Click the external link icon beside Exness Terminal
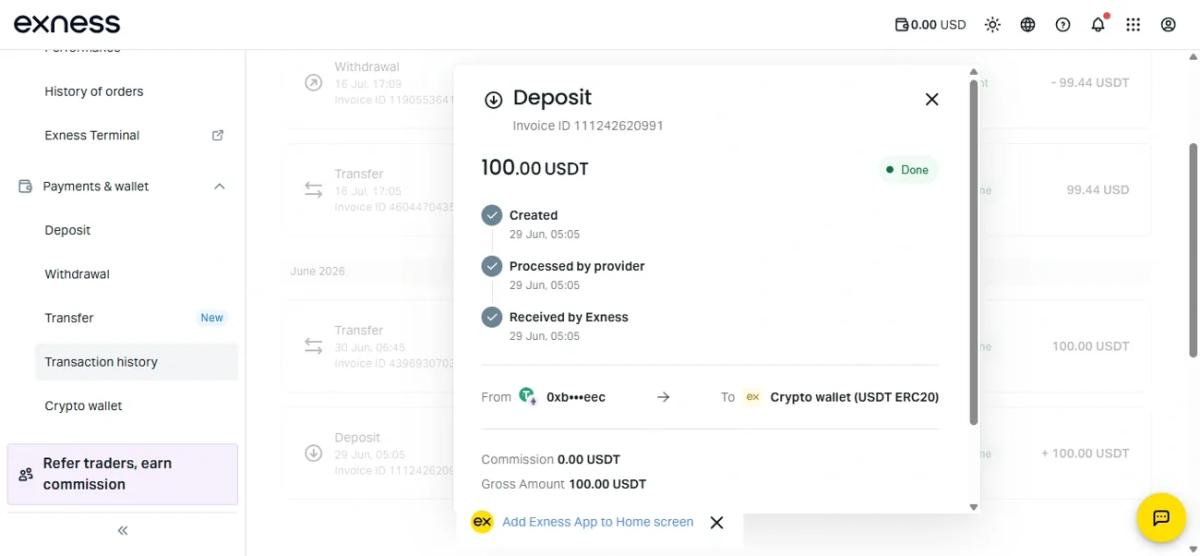1200x556 pixels. pos(218,135)
